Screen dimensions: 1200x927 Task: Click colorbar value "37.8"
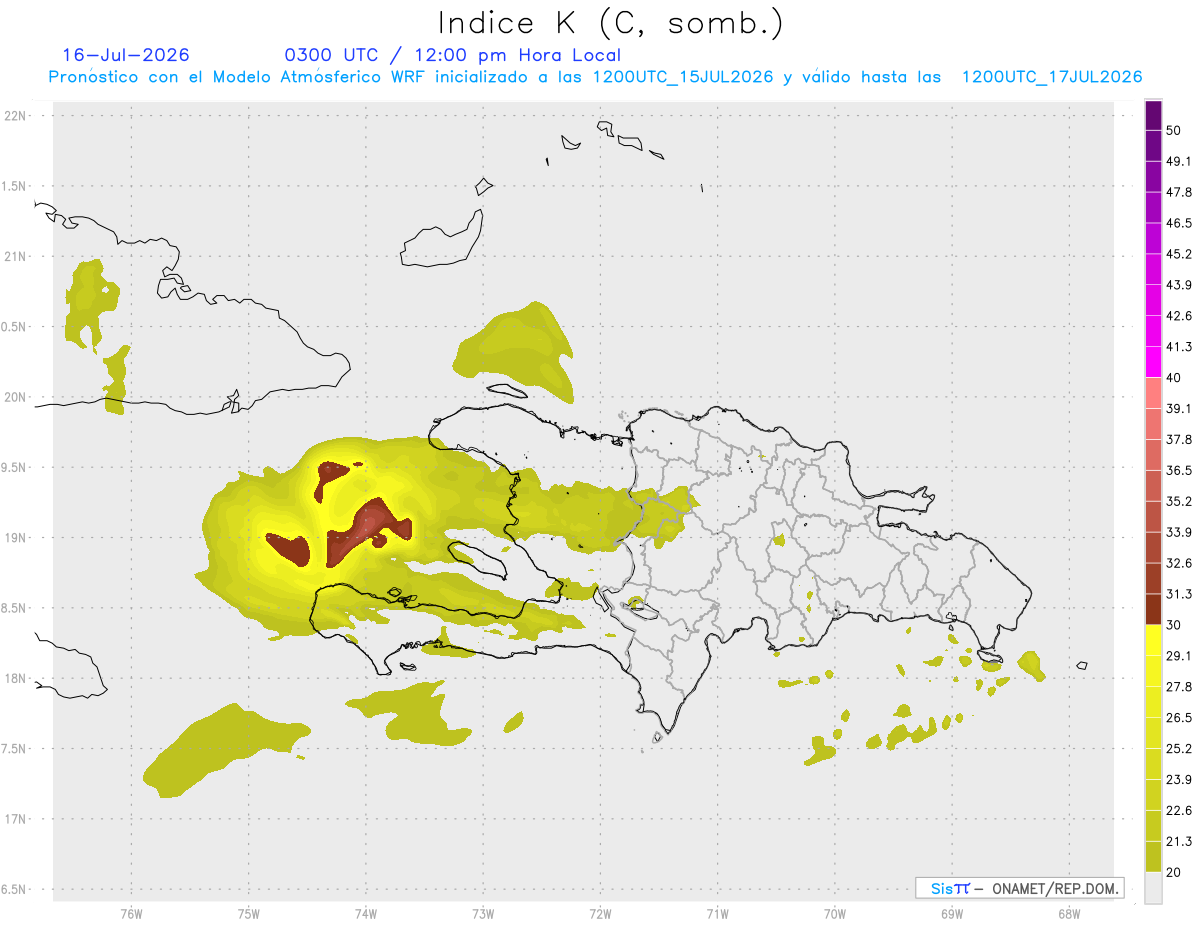coord(1179,439)
